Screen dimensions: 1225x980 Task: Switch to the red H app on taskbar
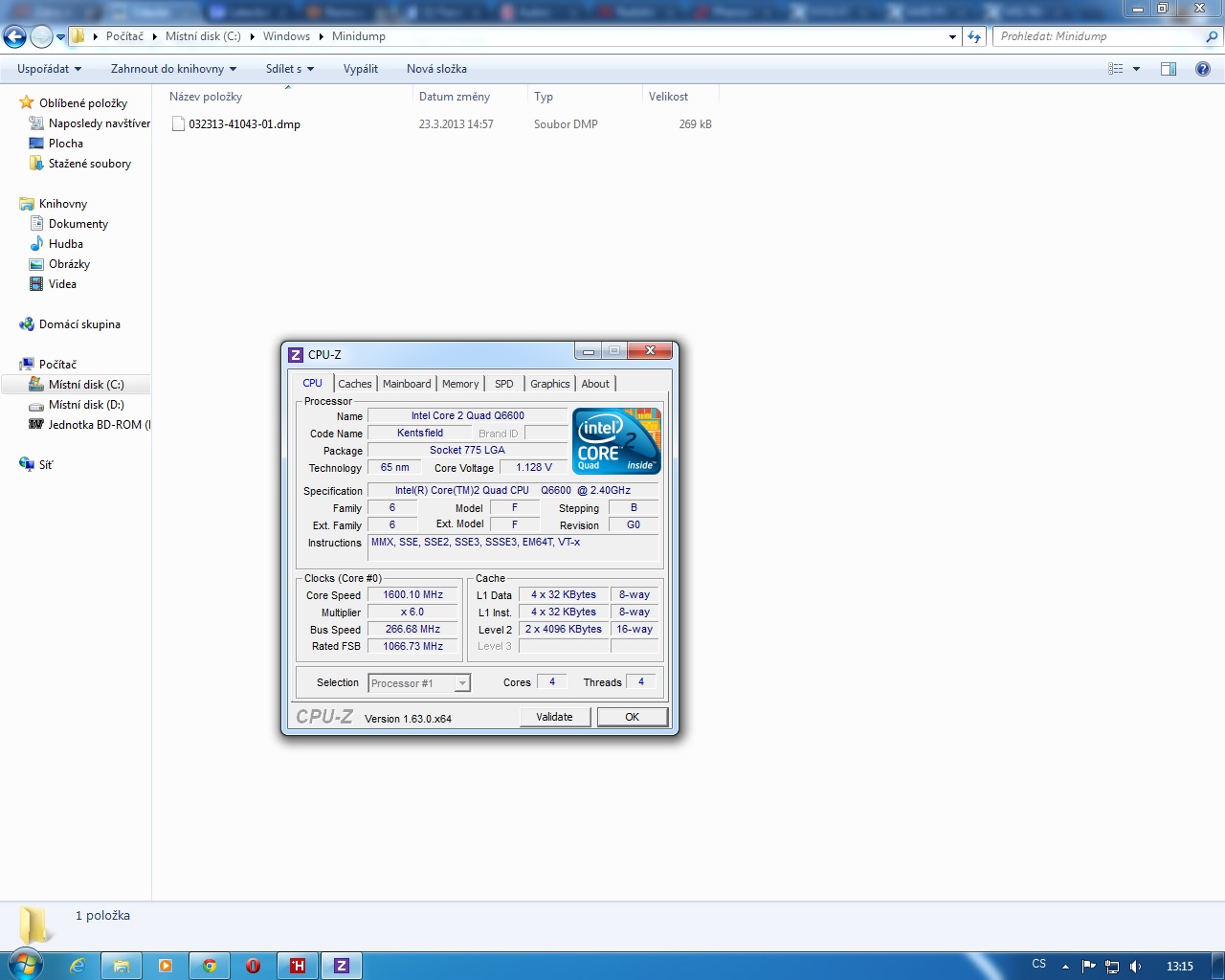(x=298, y=966)
